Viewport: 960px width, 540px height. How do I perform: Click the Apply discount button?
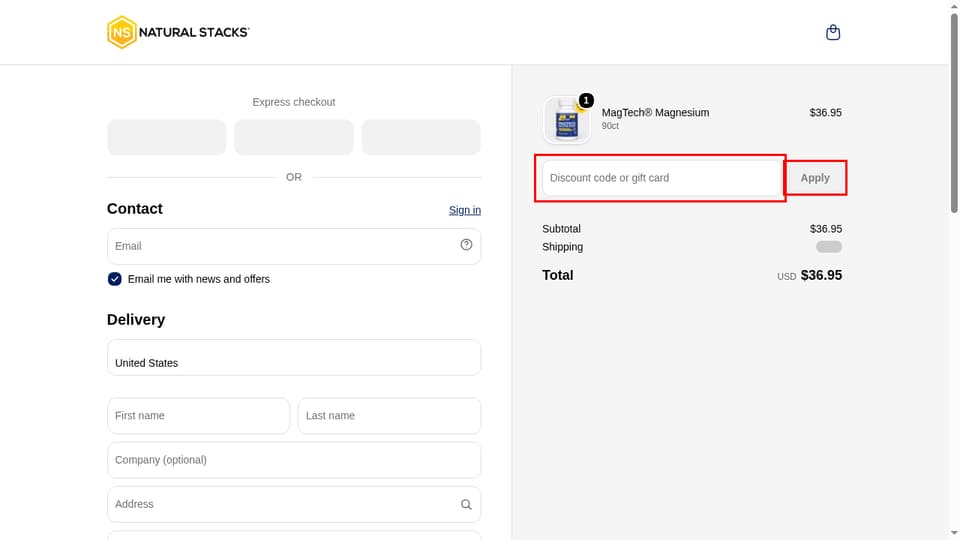pos(815,178)
